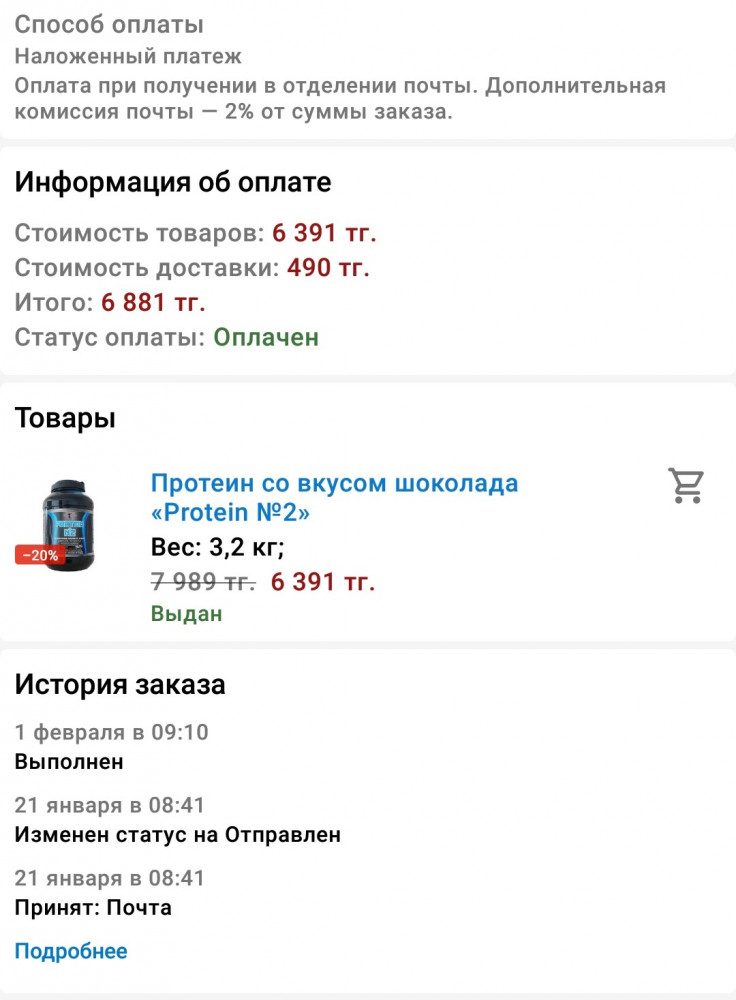Click the 'История заказа' section heading
The image size is (736, 1000).
120,684
